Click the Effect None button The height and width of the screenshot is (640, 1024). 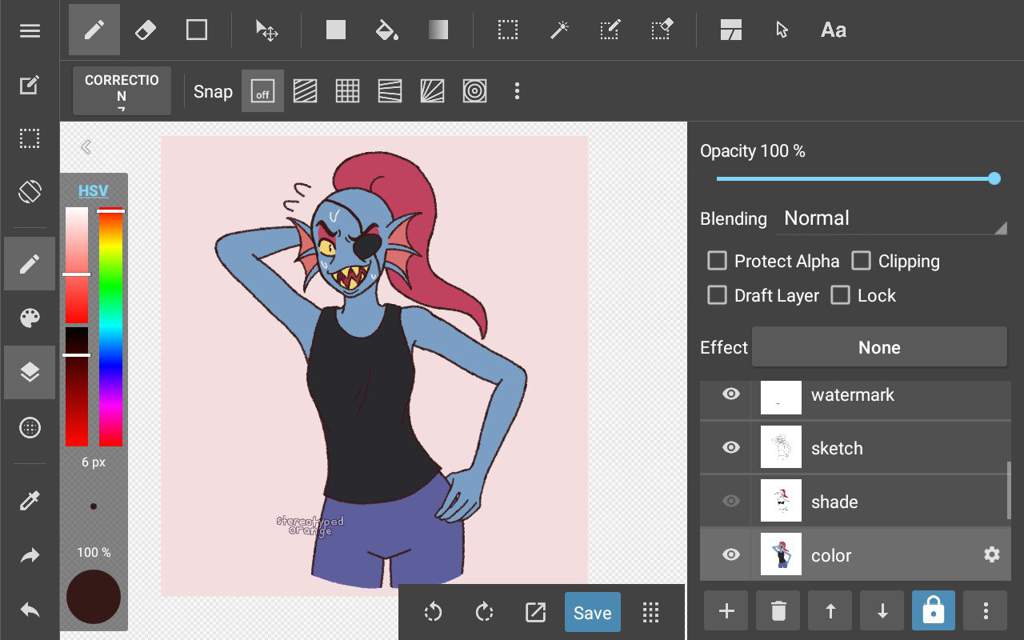click(x=879, y=347)
